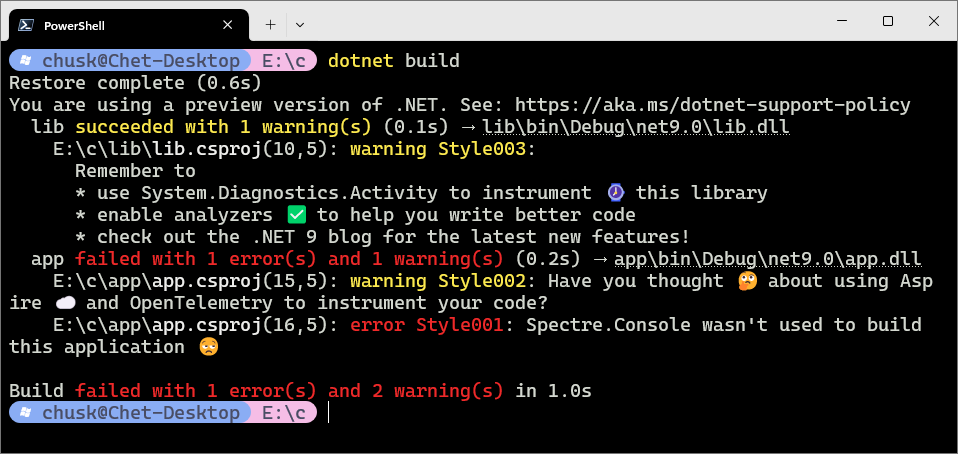Click 'System.Diagnostics.Activity' text

point(289,193)
